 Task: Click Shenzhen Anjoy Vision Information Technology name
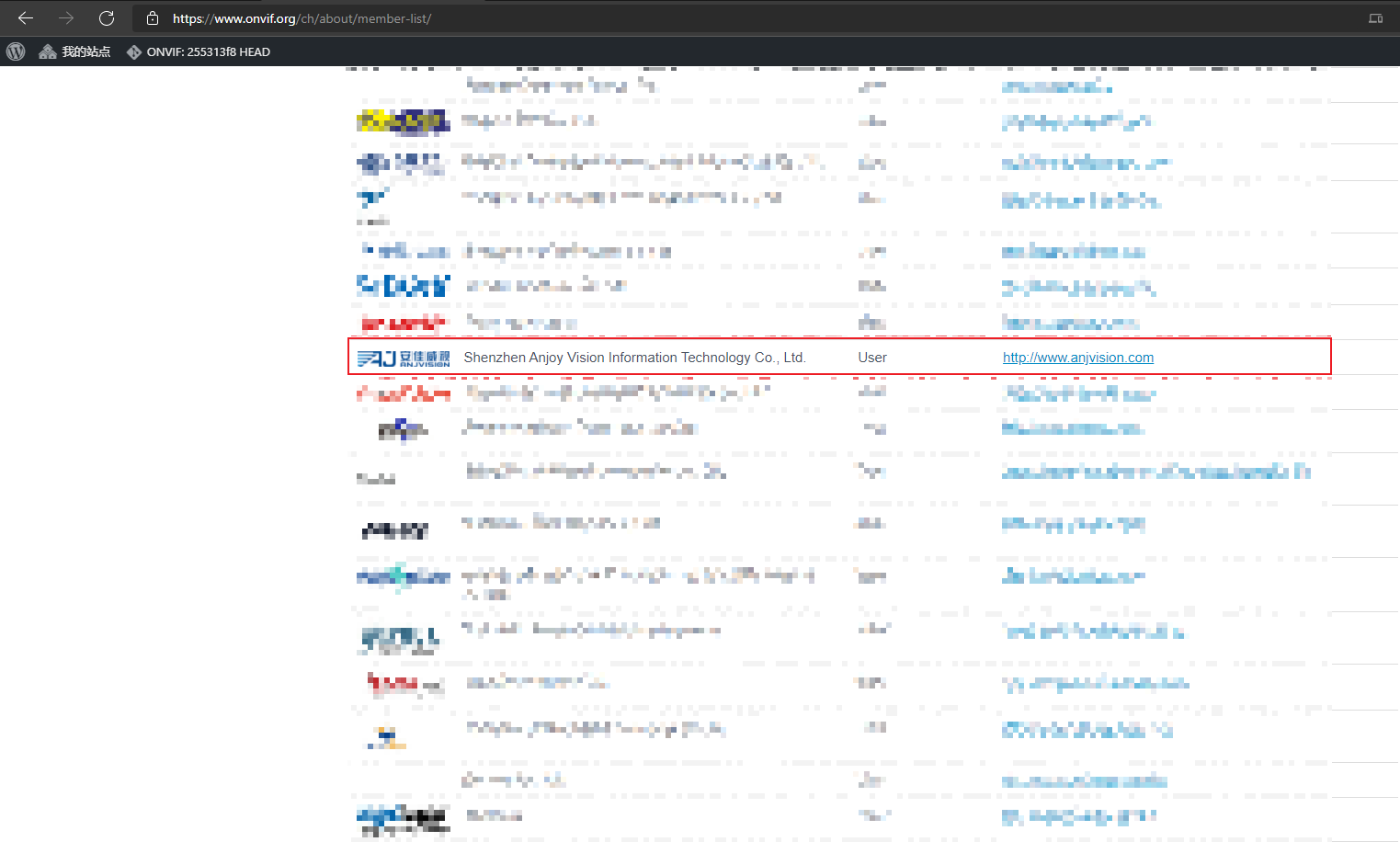pos(634,358)
